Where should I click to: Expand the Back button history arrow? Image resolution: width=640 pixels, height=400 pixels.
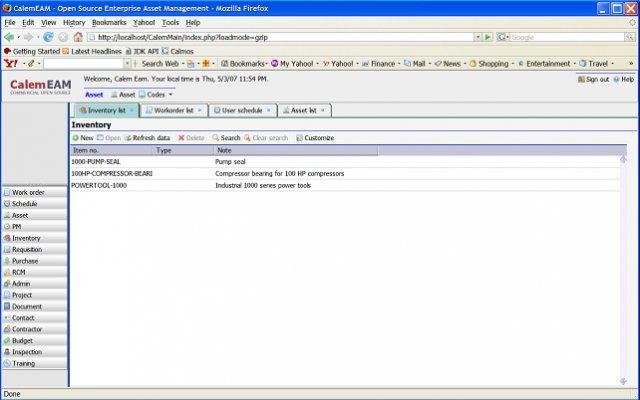pyautogui.click(x=18, y=37)
